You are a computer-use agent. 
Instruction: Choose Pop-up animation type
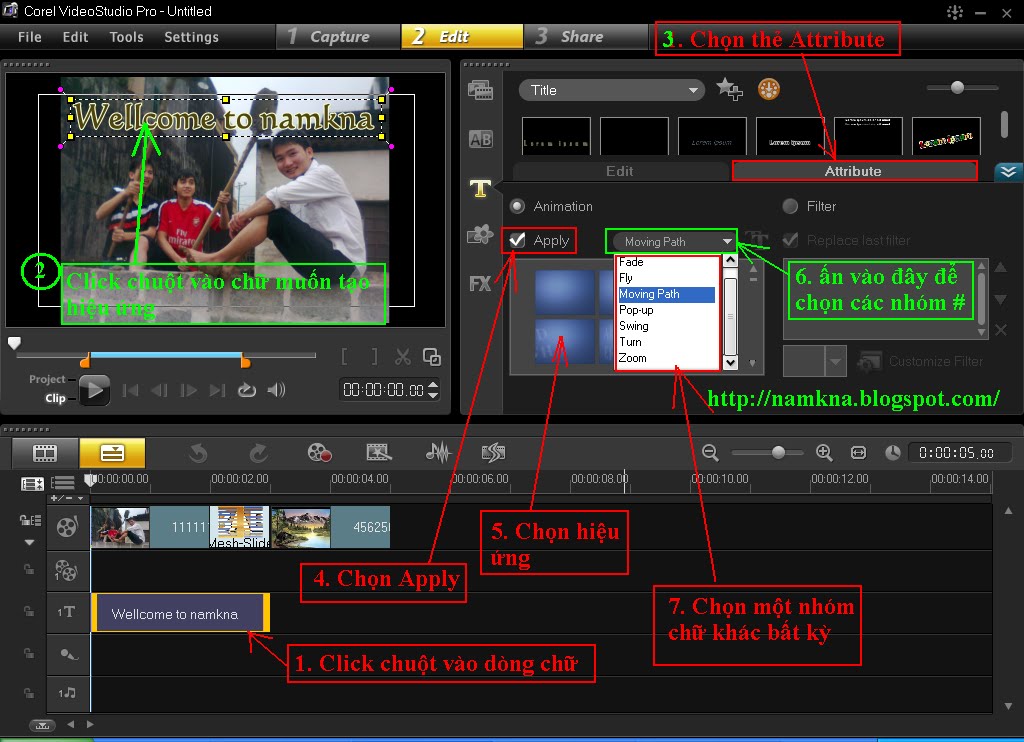click(x=666, y=310)
